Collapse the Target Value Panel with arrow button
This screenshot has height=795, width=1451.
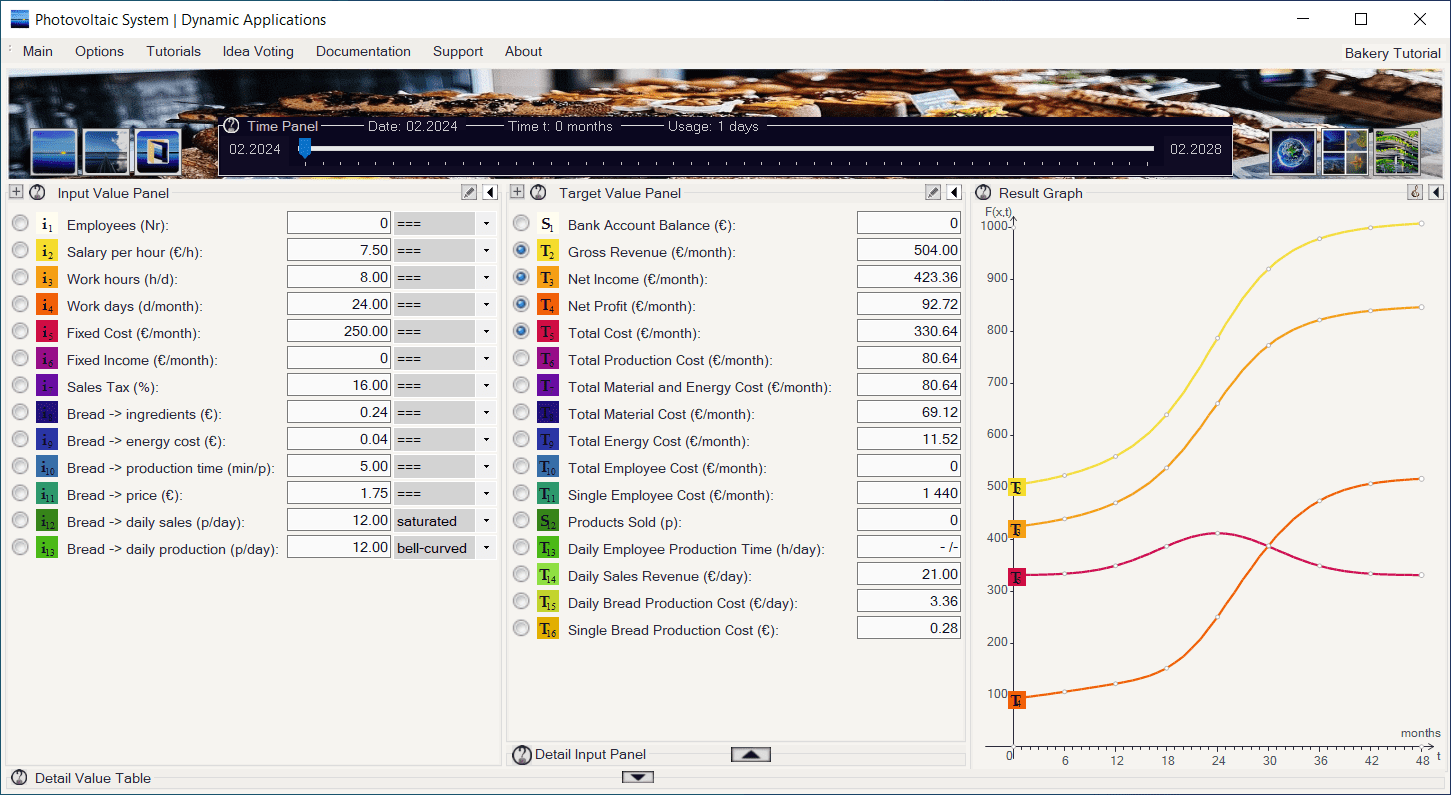click(954, 193)
